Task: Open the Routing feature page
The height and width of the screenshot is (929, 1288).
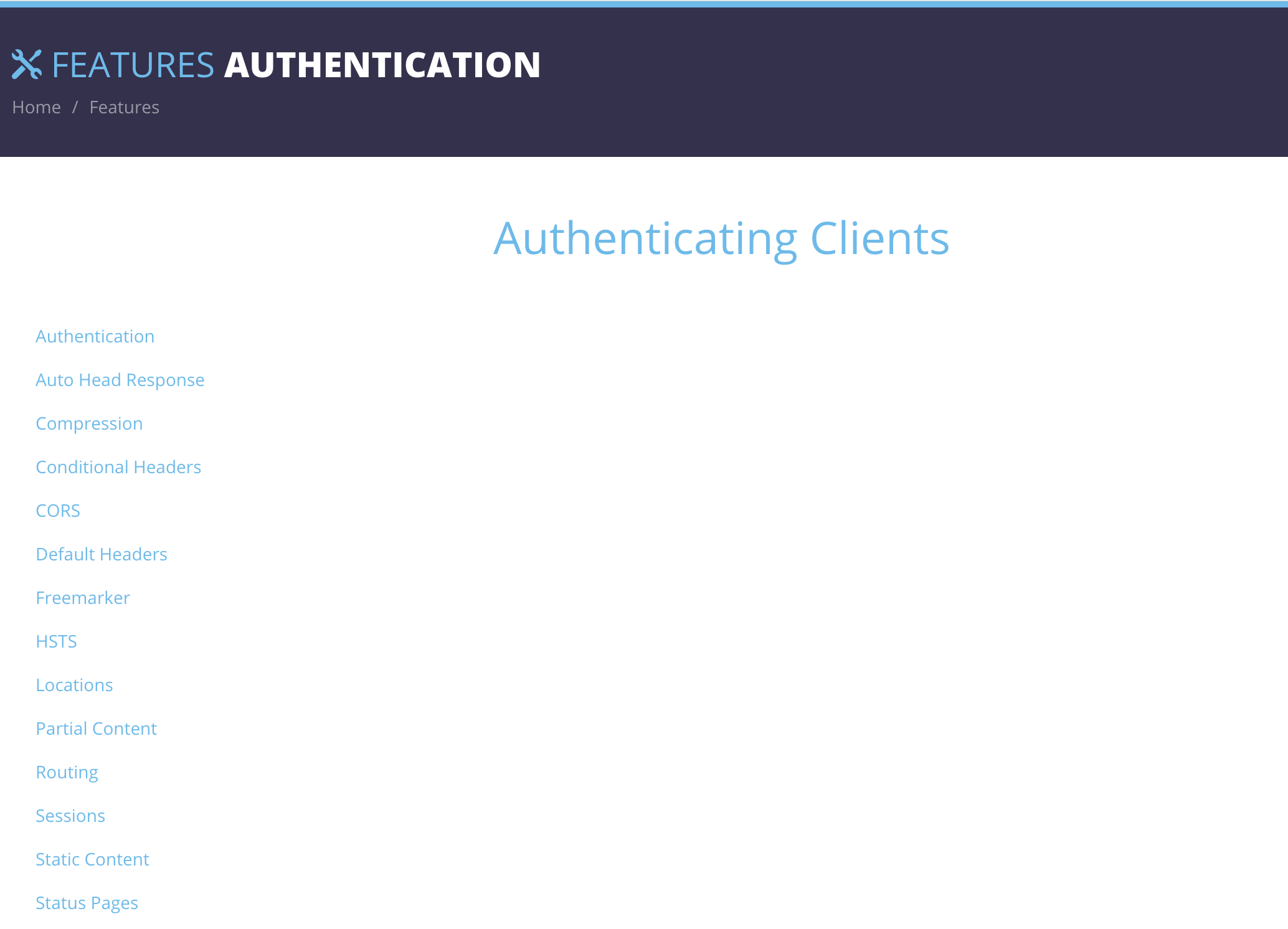Action: pos(67,771)
